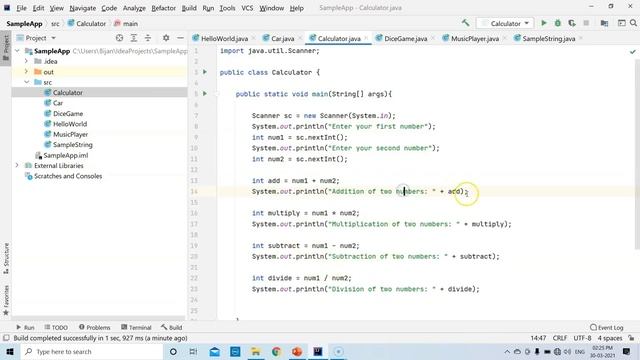Change indent setting 4 spaces in status bar
The image size is (640, 360).
[x=610, y=338]
